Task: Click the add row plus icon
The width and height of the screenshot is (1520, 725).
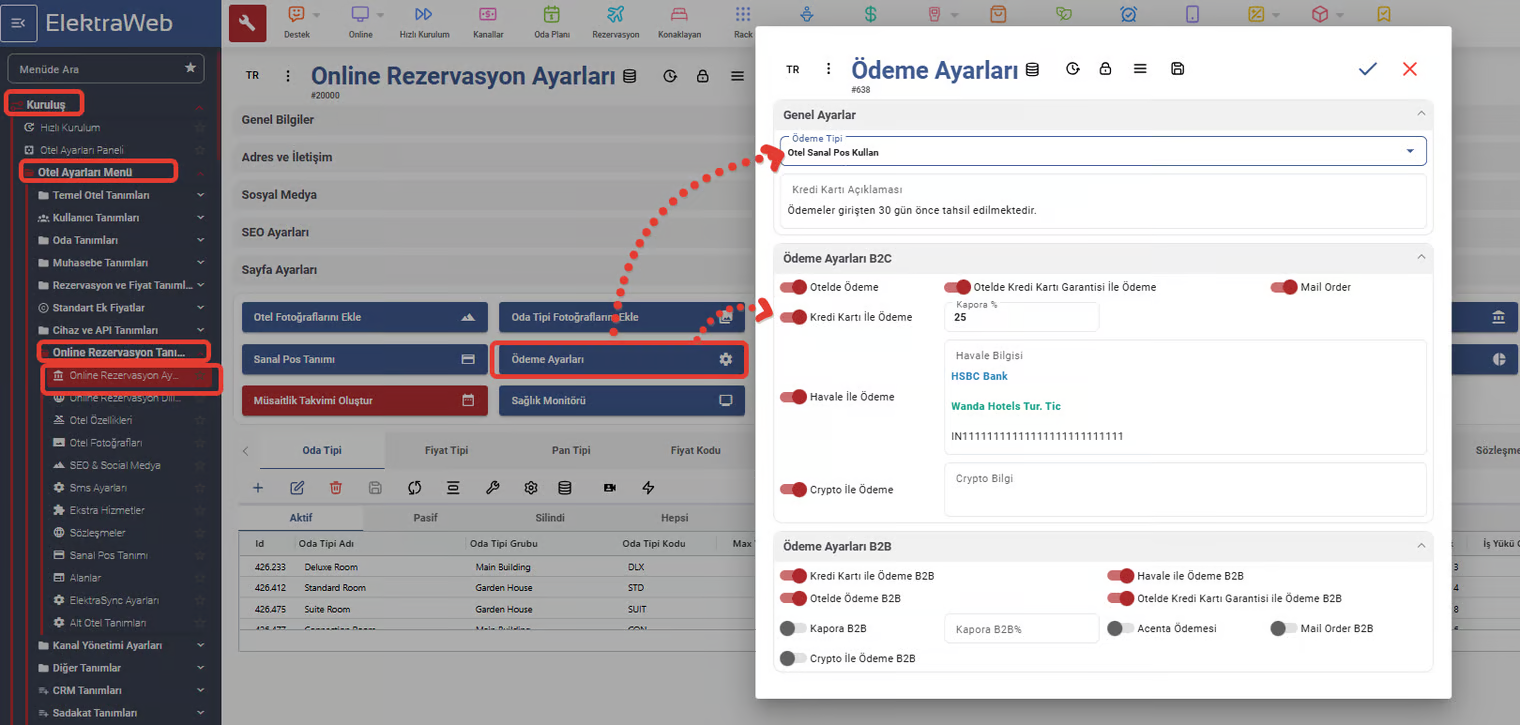Action: pos(258,487)
